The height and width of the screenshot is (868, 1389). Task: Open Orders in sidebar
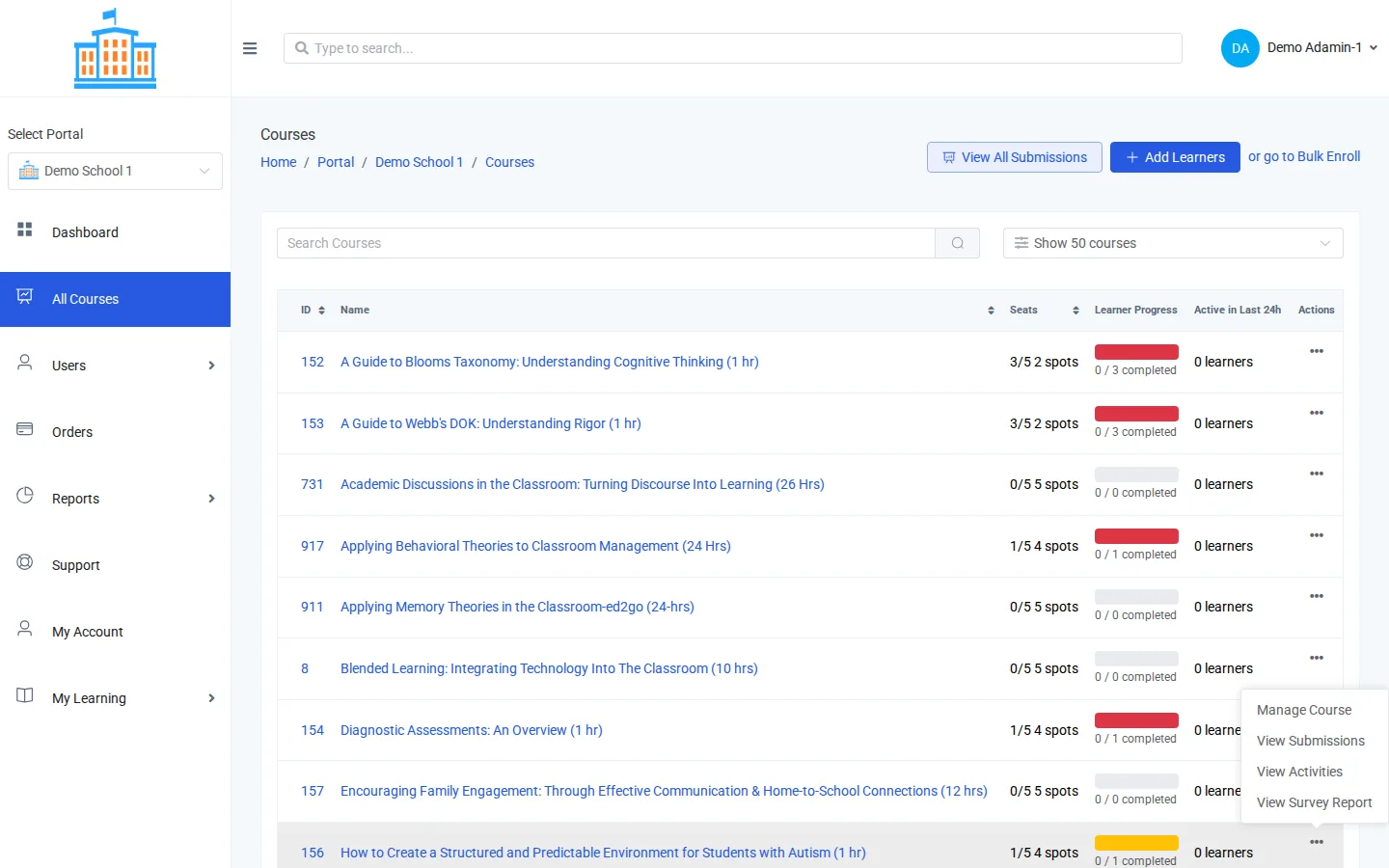[x=116, y=432]
